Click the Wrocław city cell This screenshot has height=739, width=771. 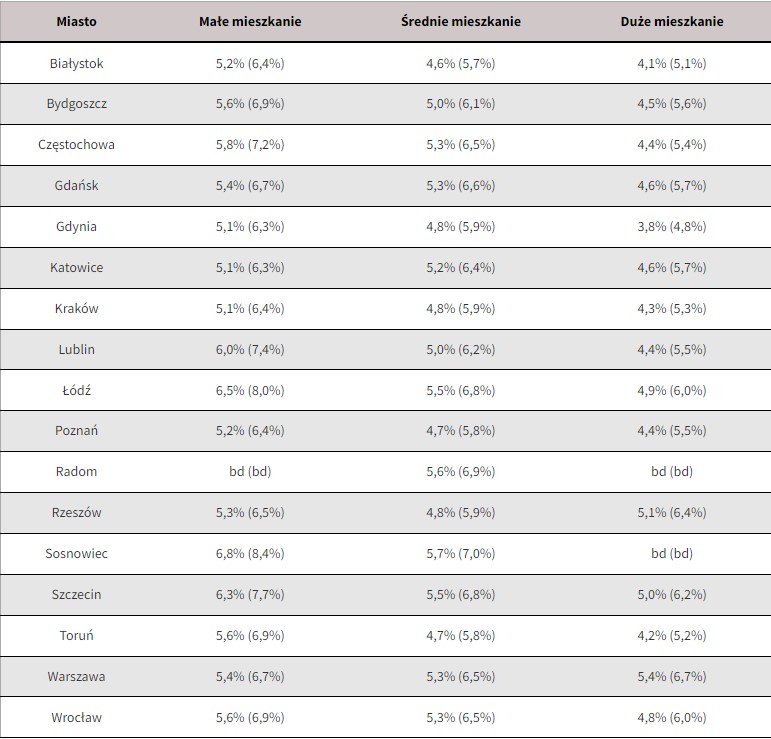pyautogui.click(x=77, y=718)
